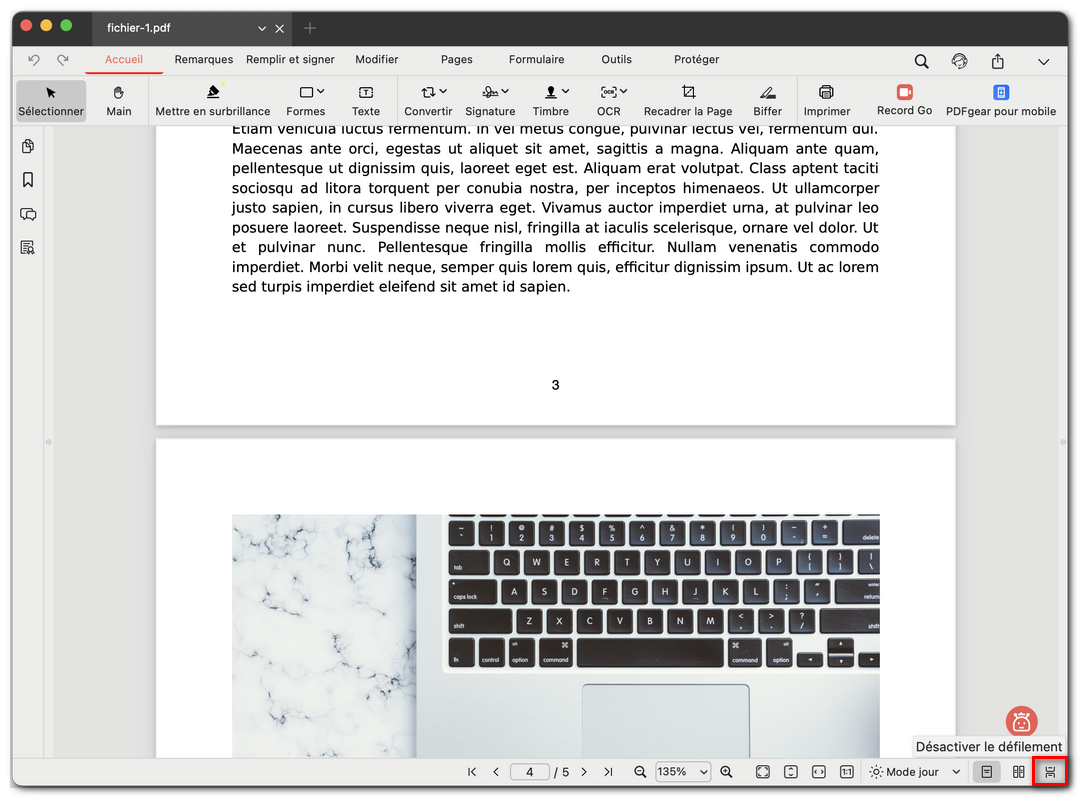Toggle continuous scrolling mode off
The image size is (1080, 799).
click(1049, 772)
